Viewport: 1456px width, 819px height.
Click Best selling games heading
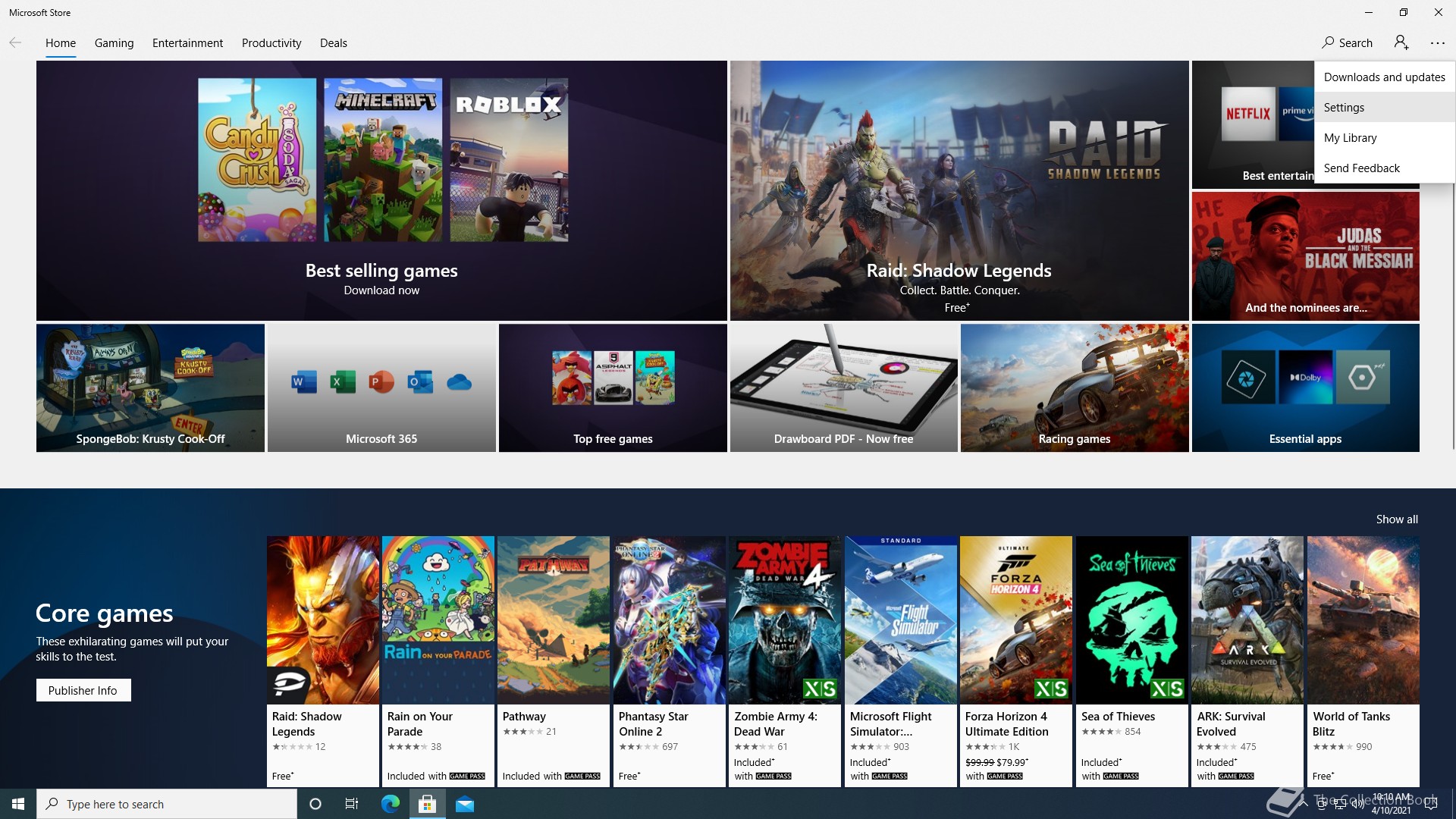(381, 271)
